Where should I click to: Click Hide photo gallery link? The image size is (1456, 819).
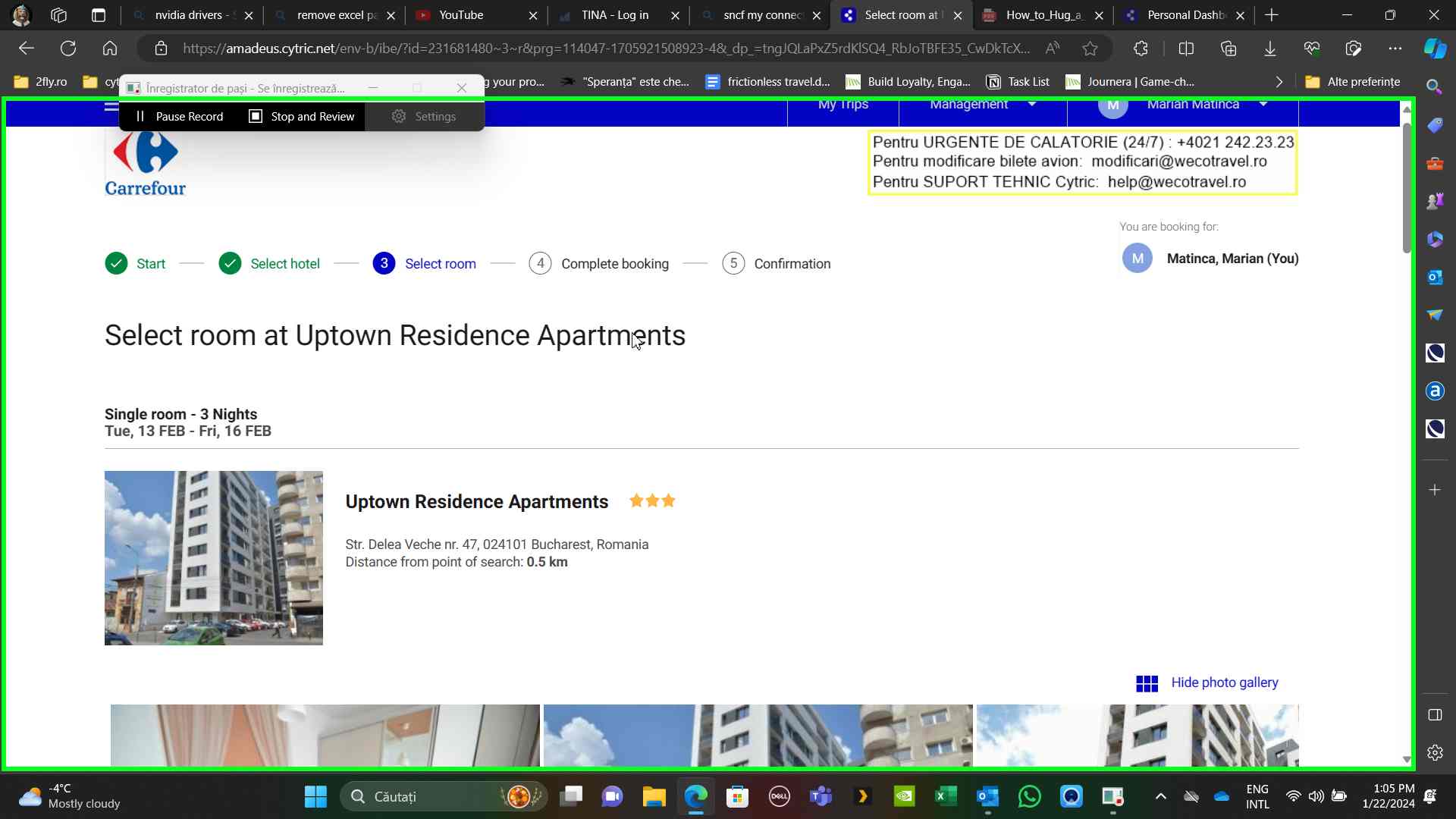pos(1224,682)
